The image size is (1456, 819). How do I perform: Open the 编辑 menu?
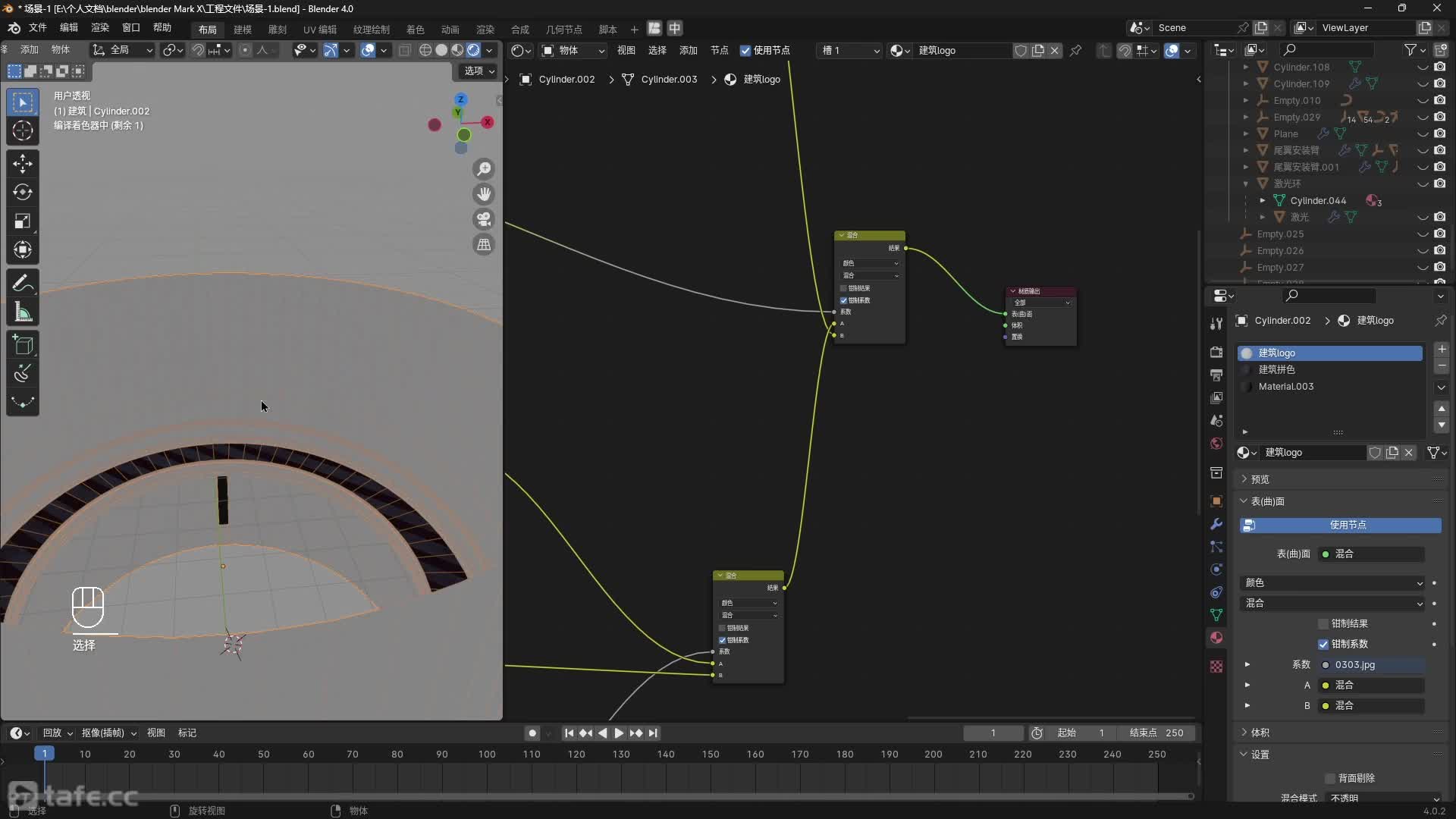[x=69, y=28]
